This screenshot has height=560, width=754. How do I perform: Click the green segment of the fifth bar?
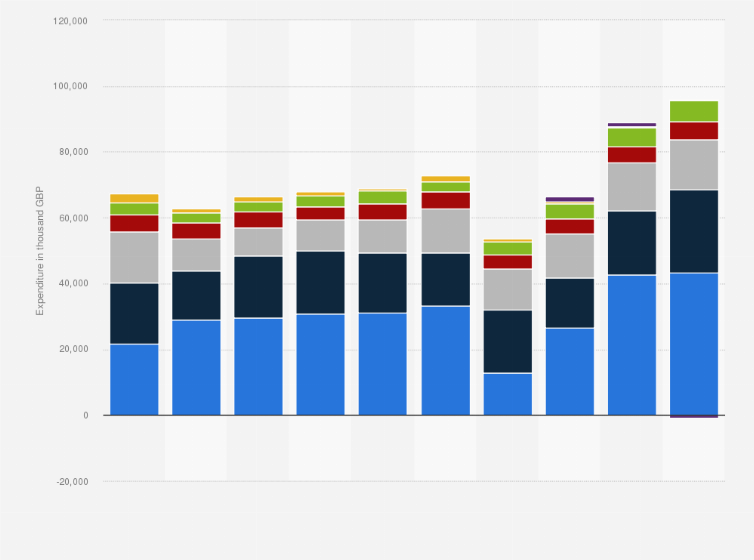tap(383, 197)
